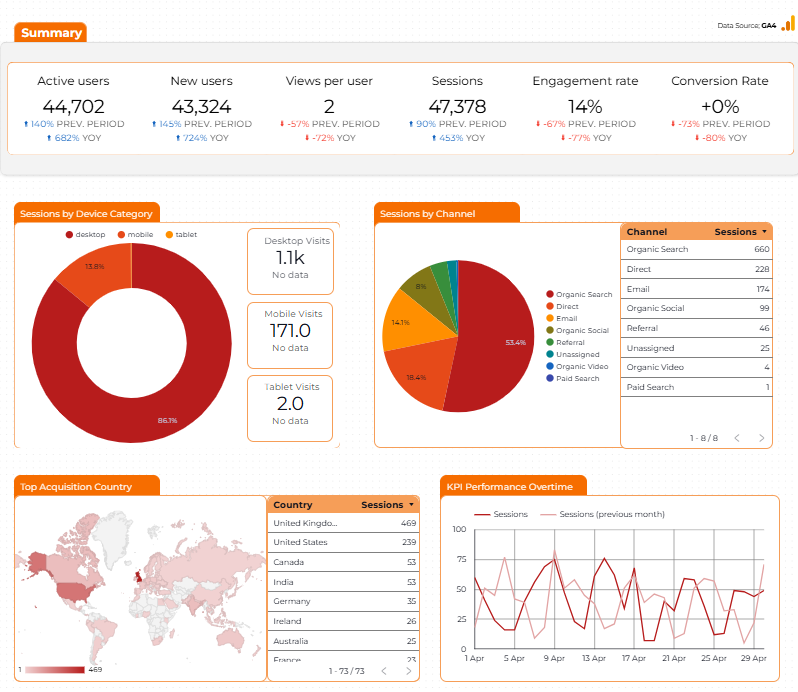
Task: Sort Country table by Sessions arrow
Action: pos(411,505)
